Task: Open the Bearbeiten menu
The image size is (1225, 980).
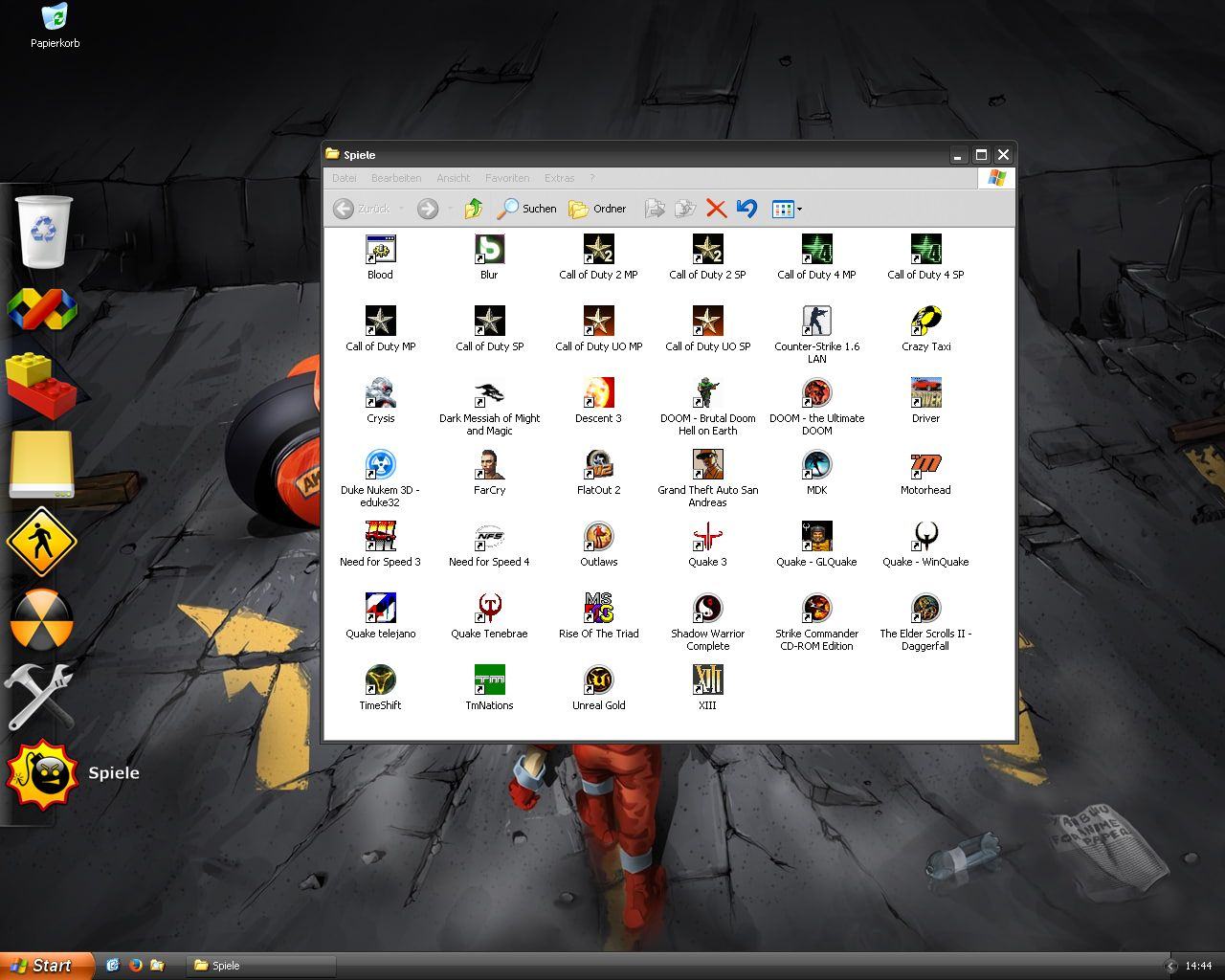Action: pyautogui.click(x=396, y=178)
